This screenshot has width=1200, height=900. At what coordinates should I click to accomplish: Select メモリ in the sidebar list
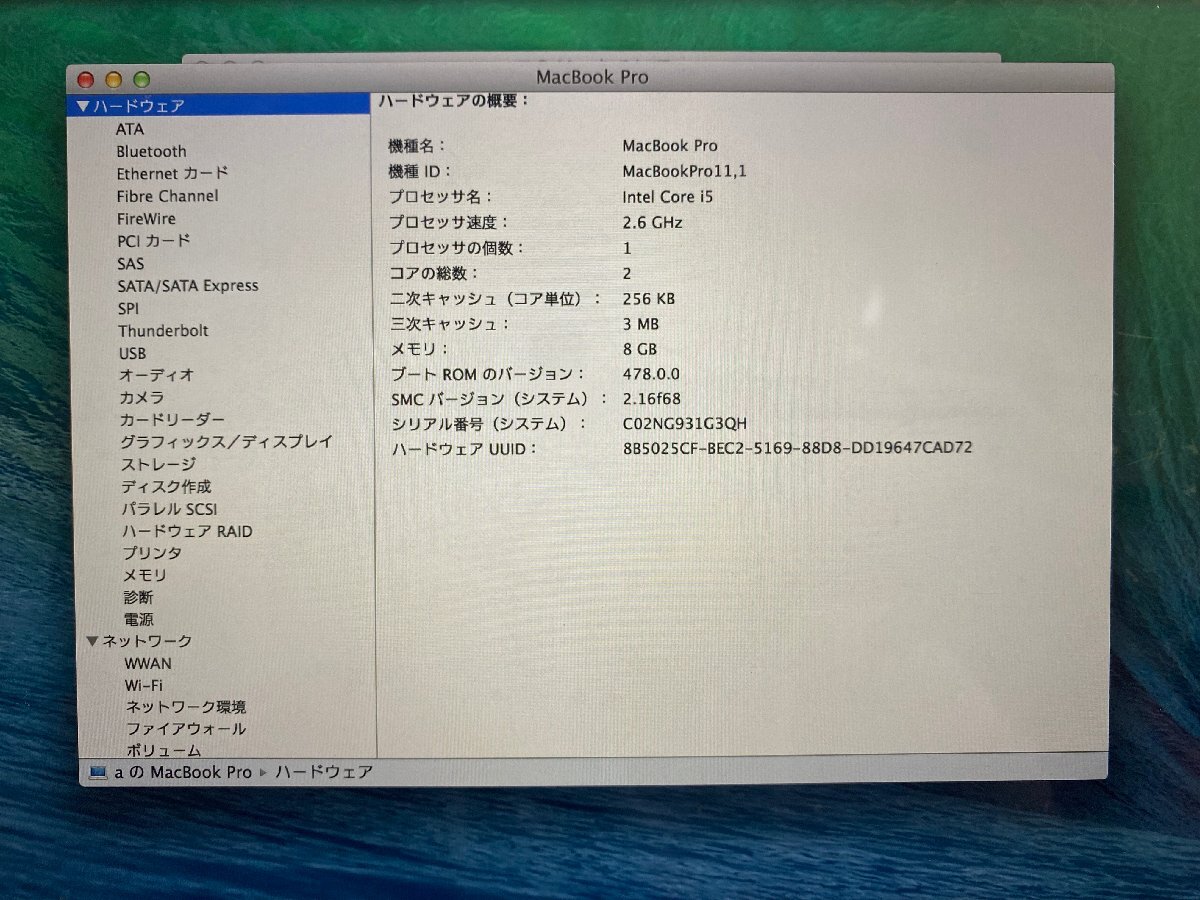click(x=145, y=575)
